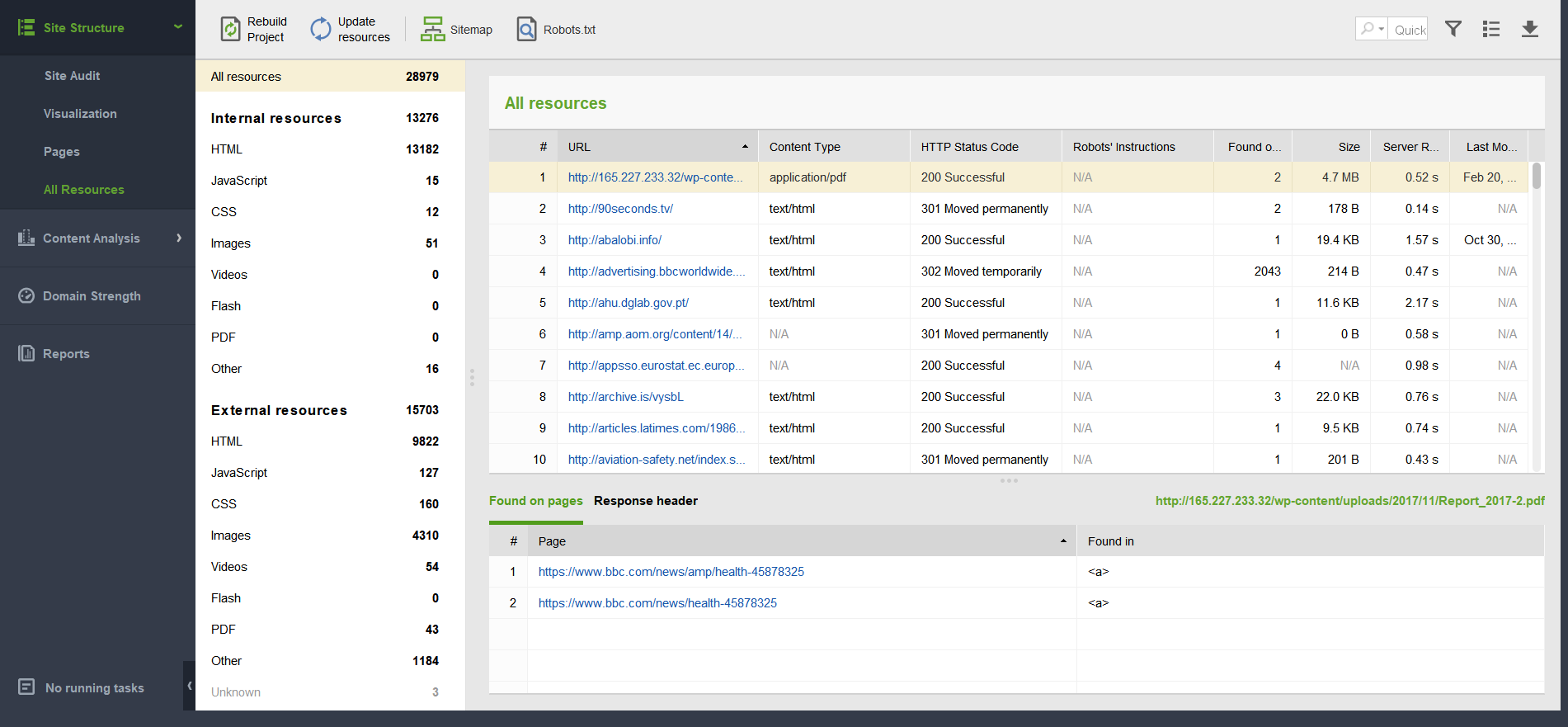Screen dimensions: 1568x727
Task: Click the Rebuild Project icon
Action: pyautogui.click(x=230, y=30)
